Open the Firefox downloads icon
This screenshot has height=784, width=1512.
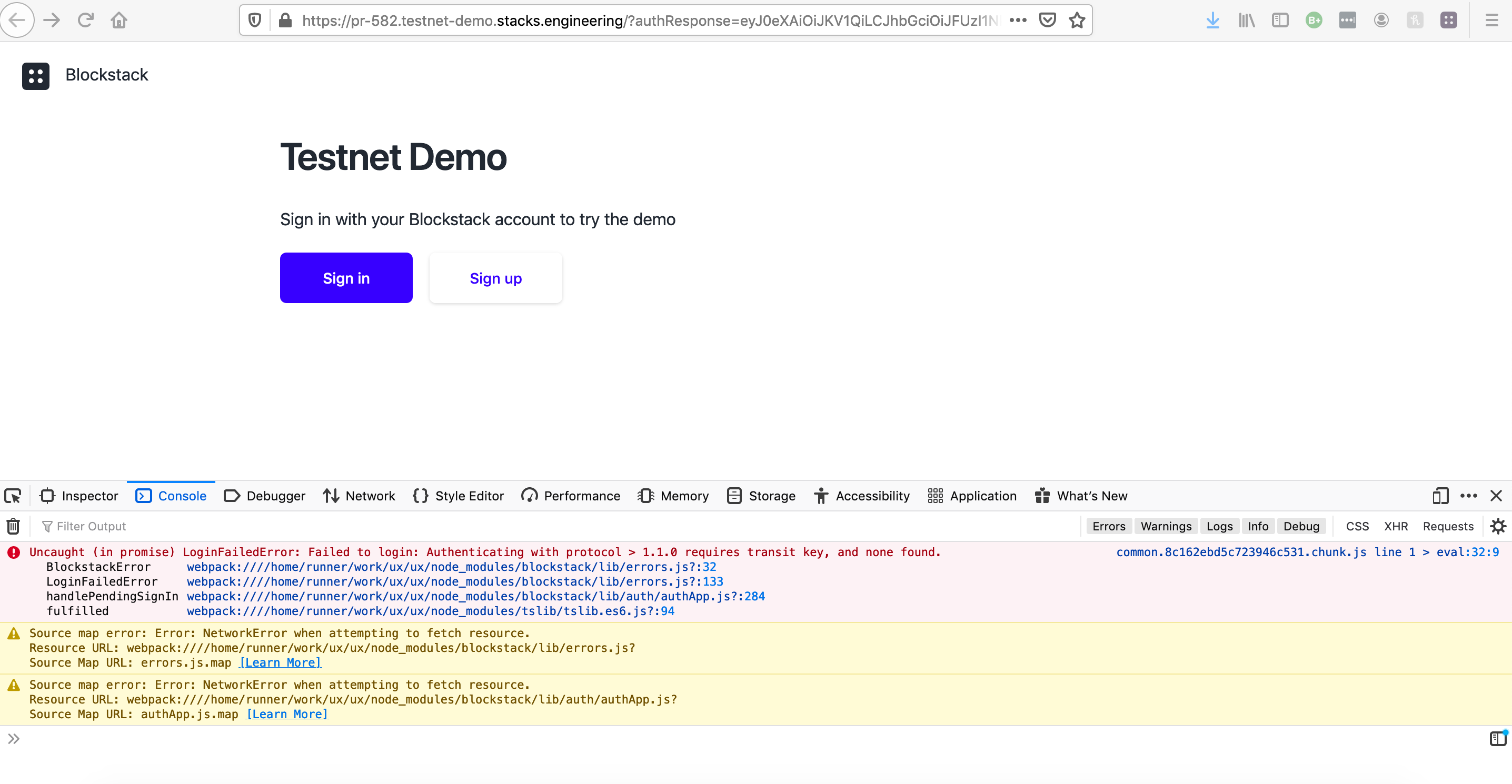point(1212,19)
